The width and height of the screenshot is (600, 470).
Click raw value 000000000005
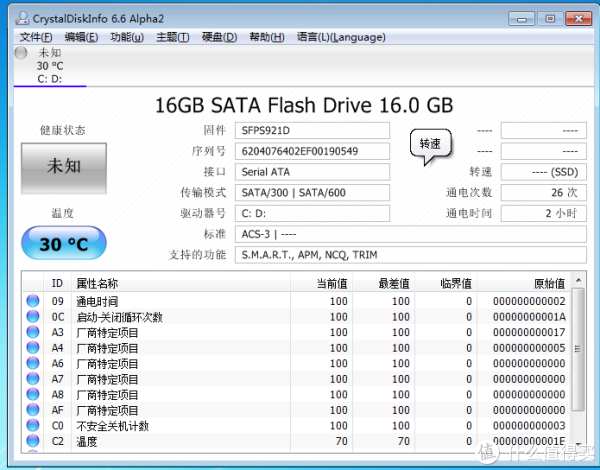click(529, 348)
